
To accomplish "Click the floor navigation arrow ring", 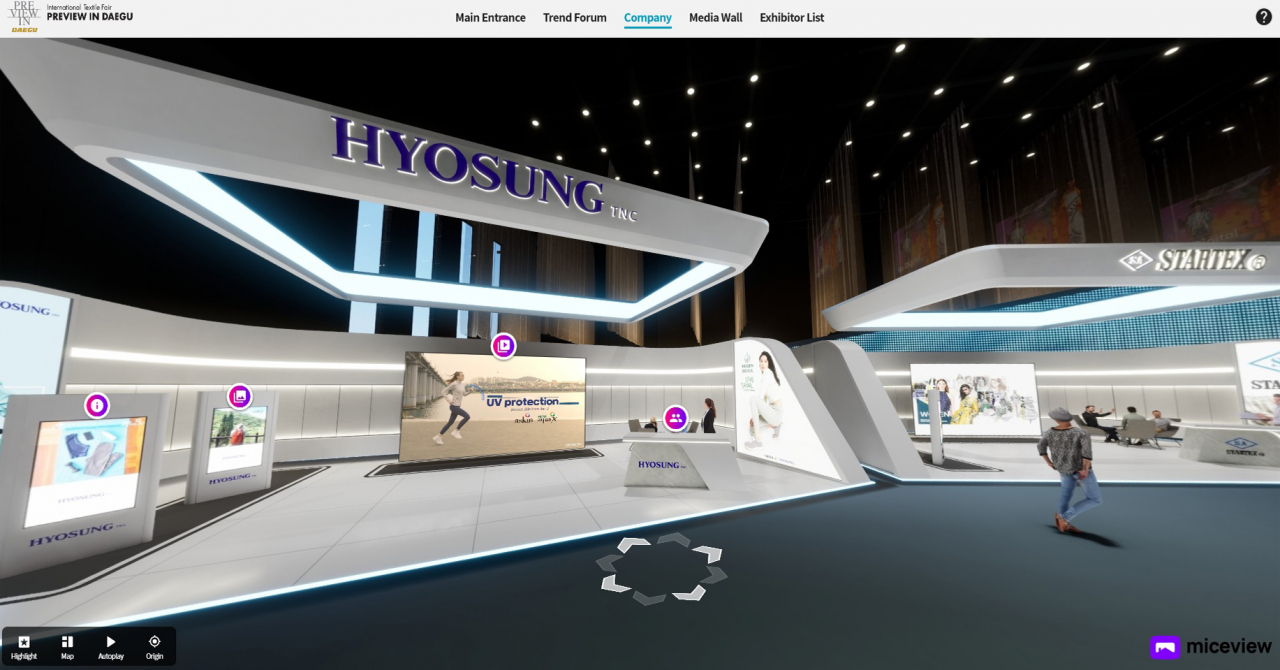I will tap(660, 568).
